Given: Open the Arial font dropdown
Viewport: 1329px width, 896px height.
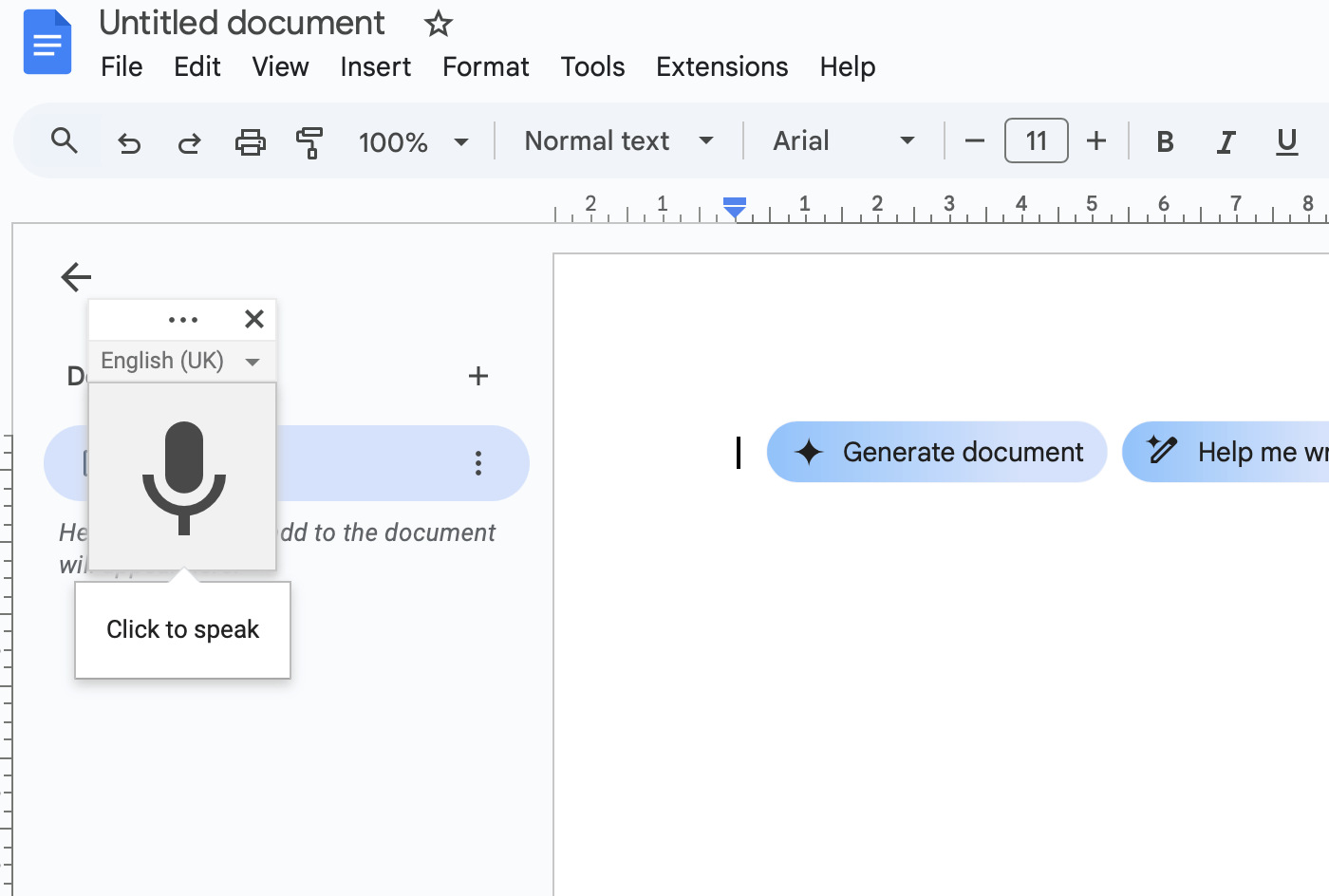Looking at the screenshot, I should [843, 140].
